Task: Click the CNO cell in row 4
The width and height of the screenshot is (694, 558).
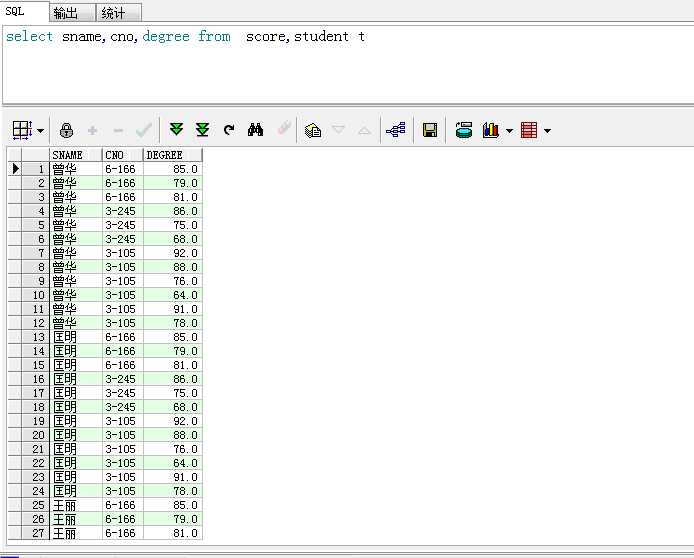Action: (123, 211)
